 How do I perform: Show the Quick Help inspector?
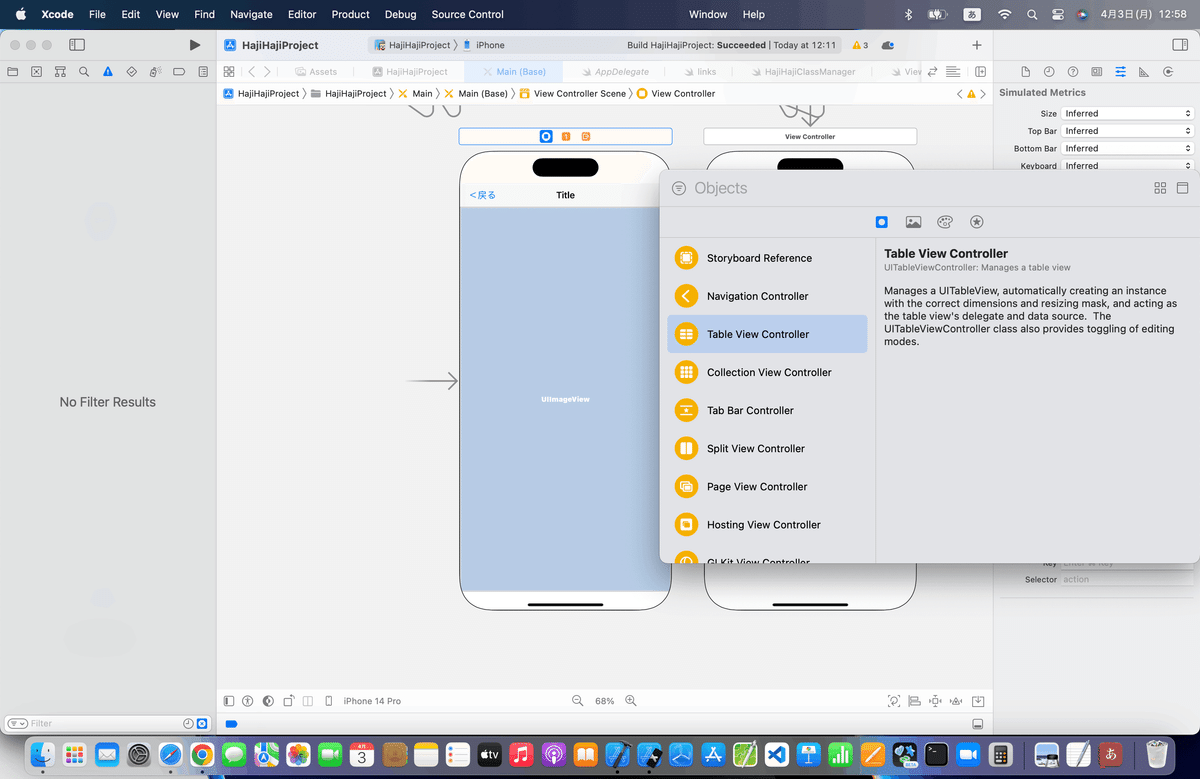tap(1073, 72)
